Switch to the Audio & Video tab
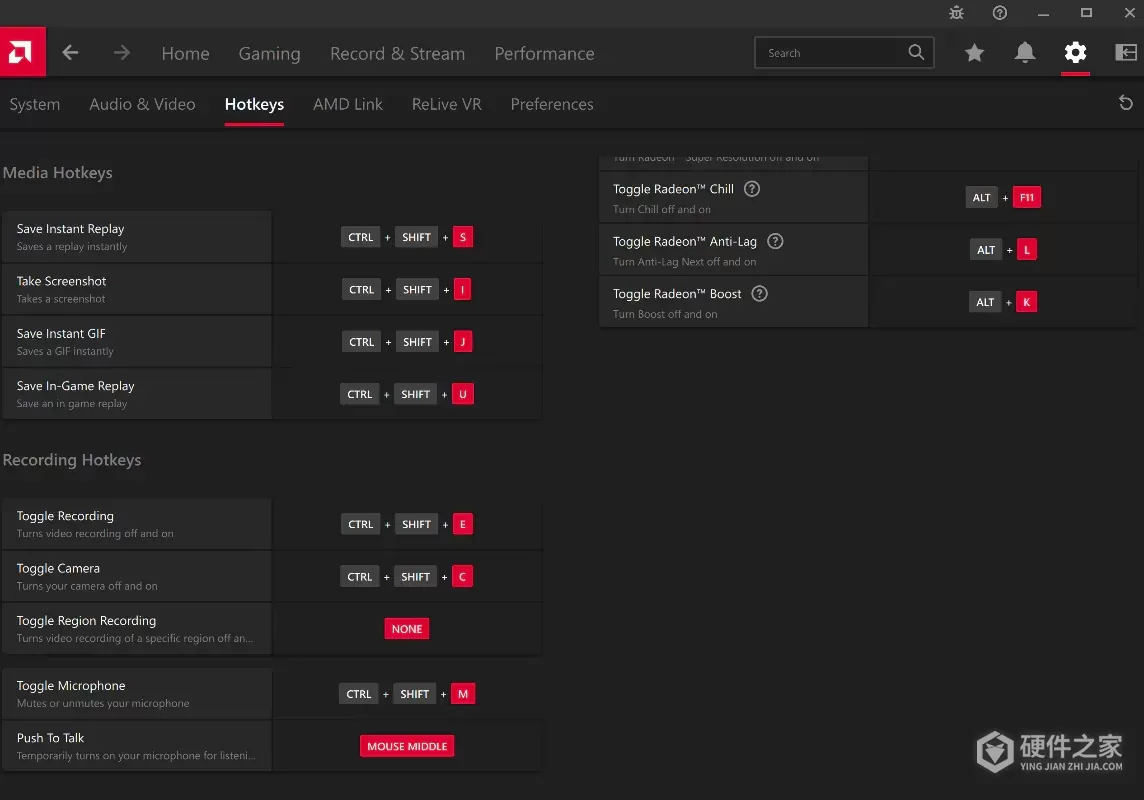1144x800 pixels. click(142, 104)
